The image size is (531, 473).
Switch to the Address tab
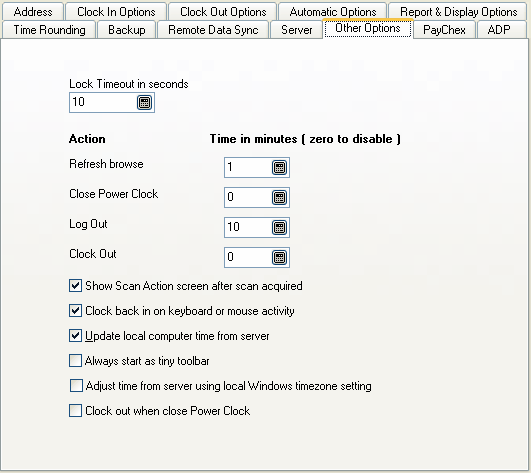(33, 12)
